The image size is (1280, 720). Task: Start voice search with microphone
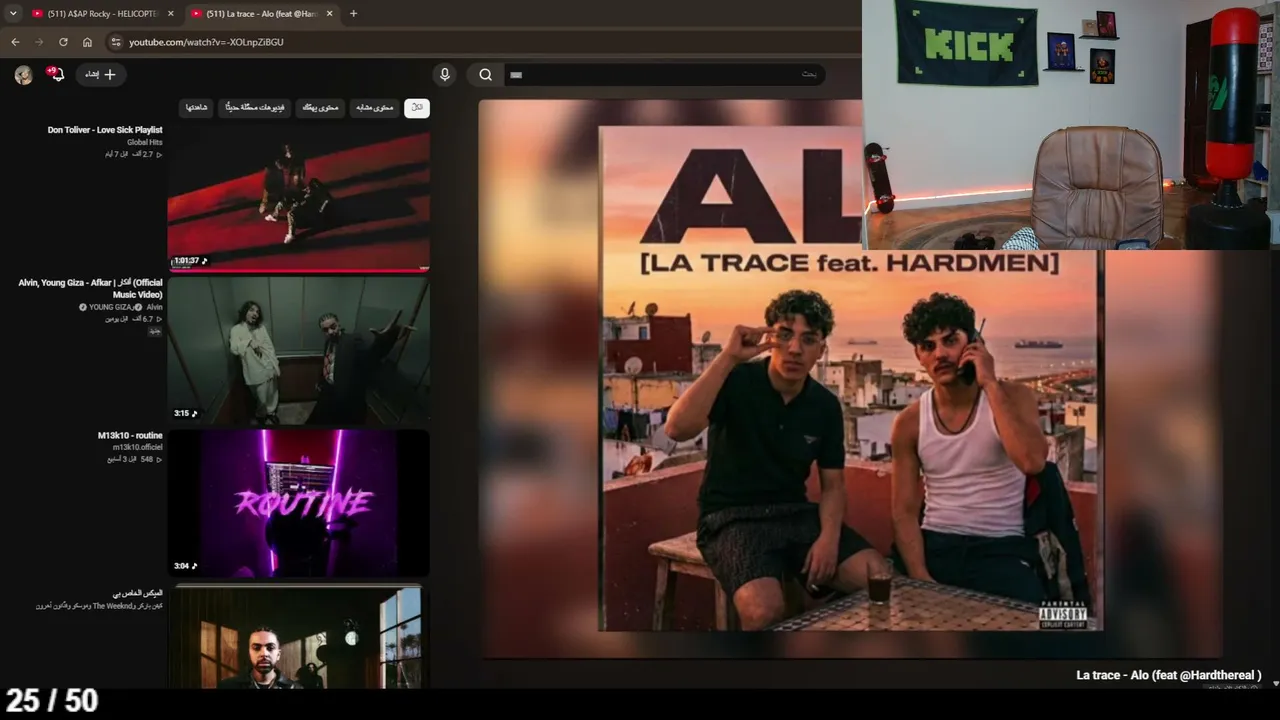tap(445, 74)
